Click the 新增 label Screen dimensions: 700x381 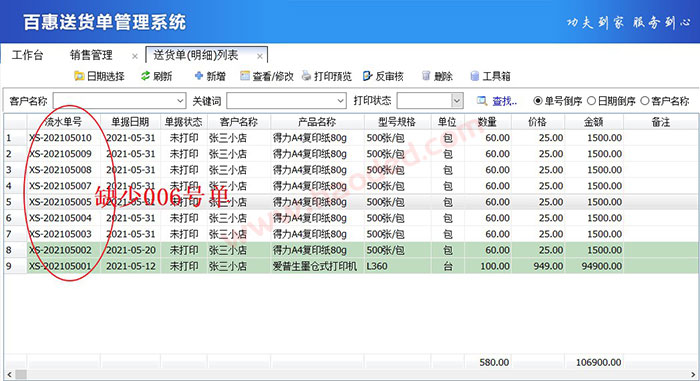coord(216,76)
